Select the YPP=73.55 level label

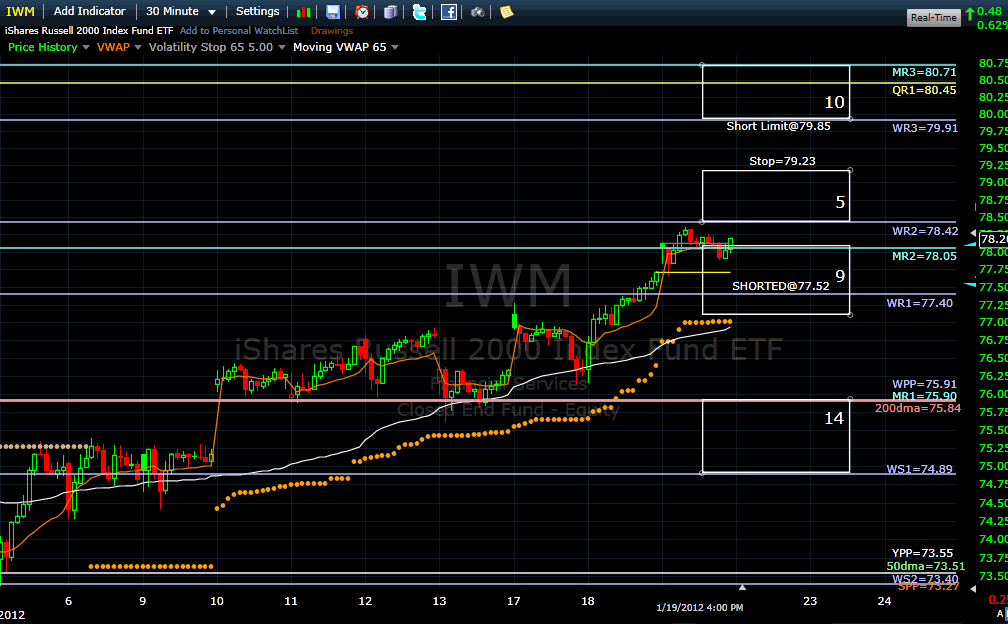(922, 553)
